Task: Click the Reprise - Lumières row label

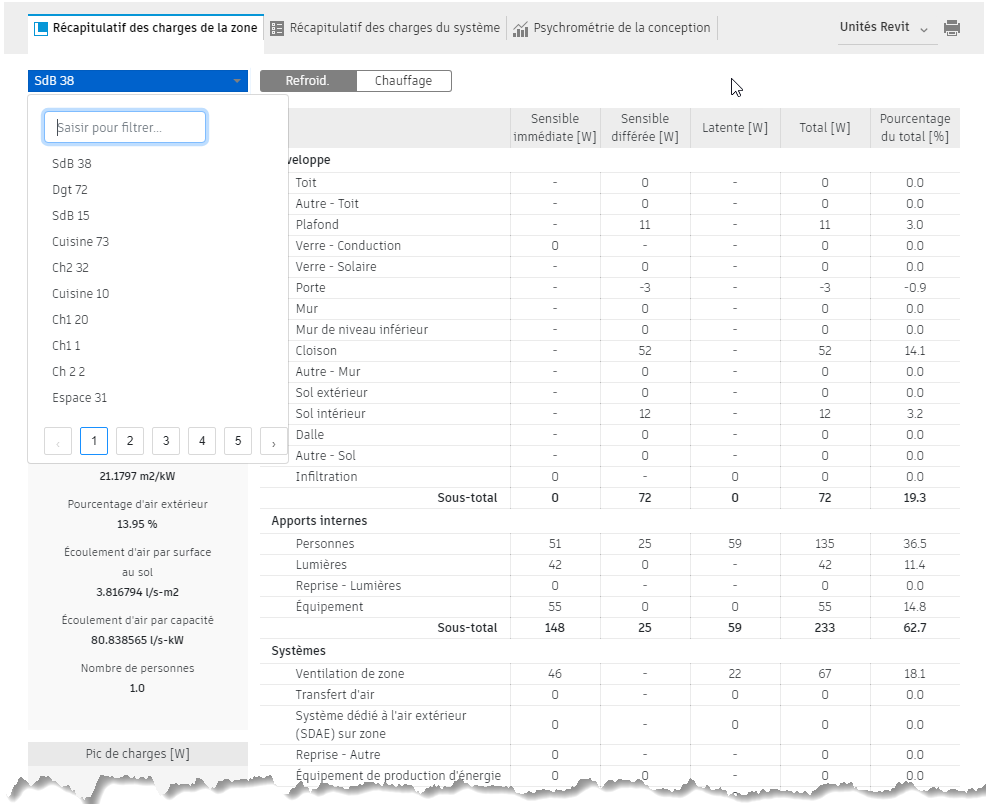Action: pos(348,586)
